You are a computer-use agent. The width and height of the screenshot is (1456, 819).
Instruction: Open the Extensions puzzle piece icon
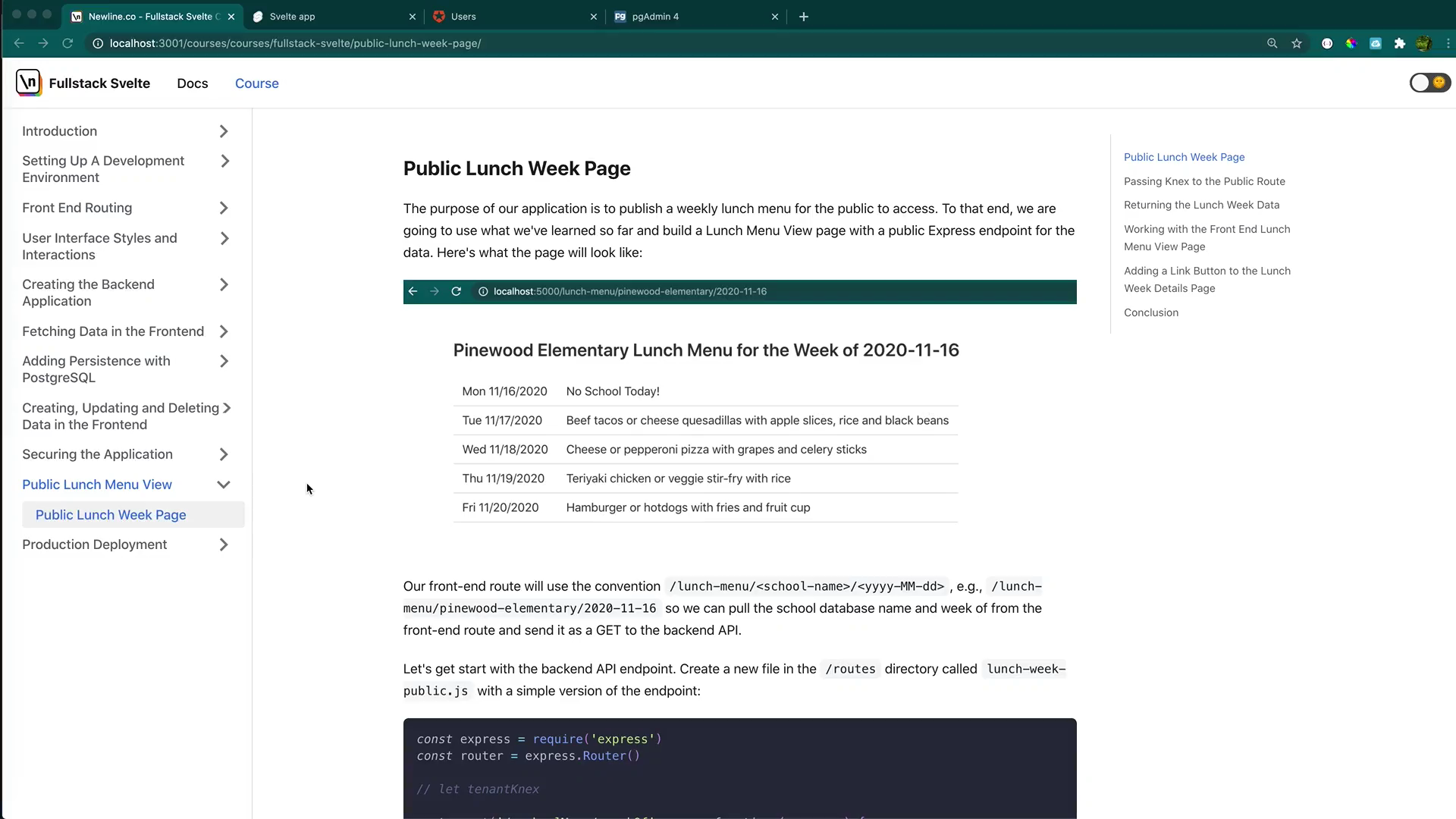(1400, 43)
